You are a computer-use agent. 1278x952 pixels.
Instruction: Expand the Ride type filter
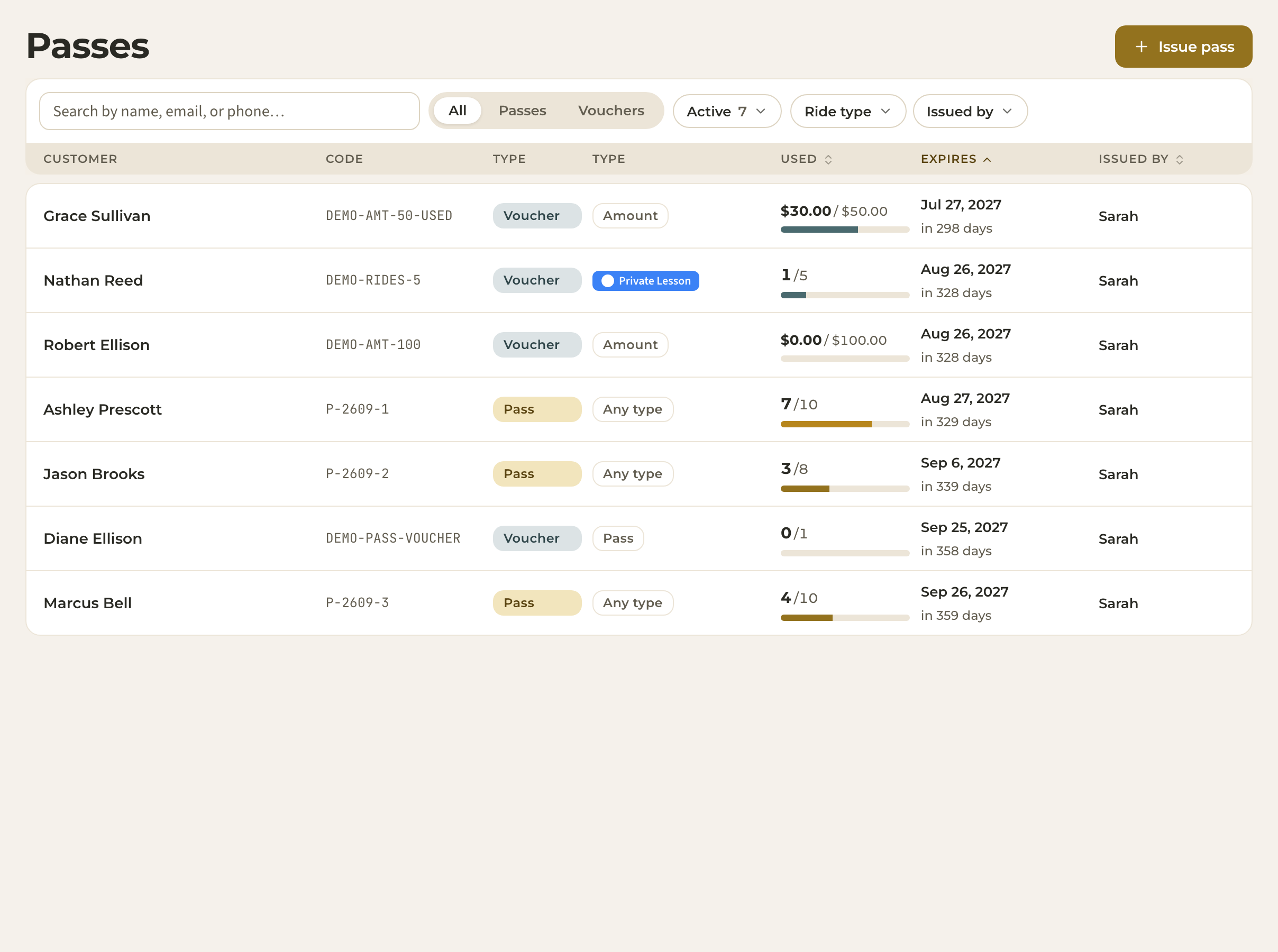click(847, 111)
